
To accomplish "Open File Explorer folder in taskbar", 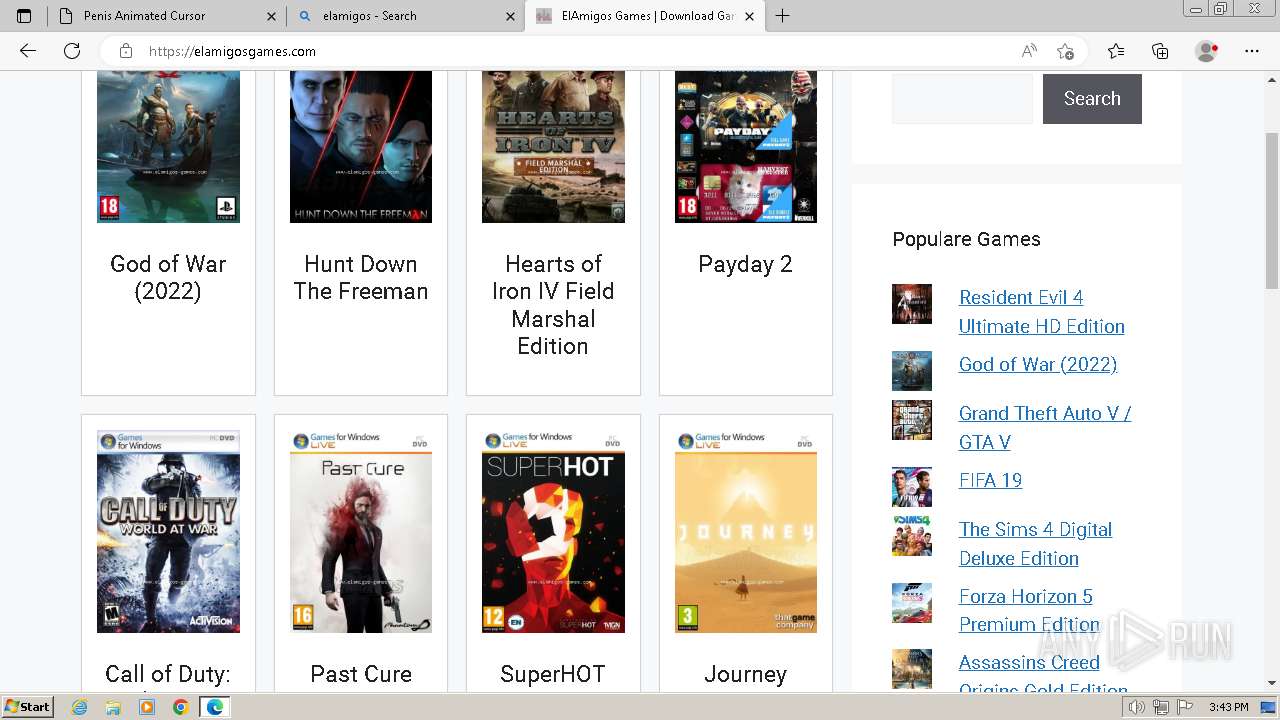I will pos(113,707).
